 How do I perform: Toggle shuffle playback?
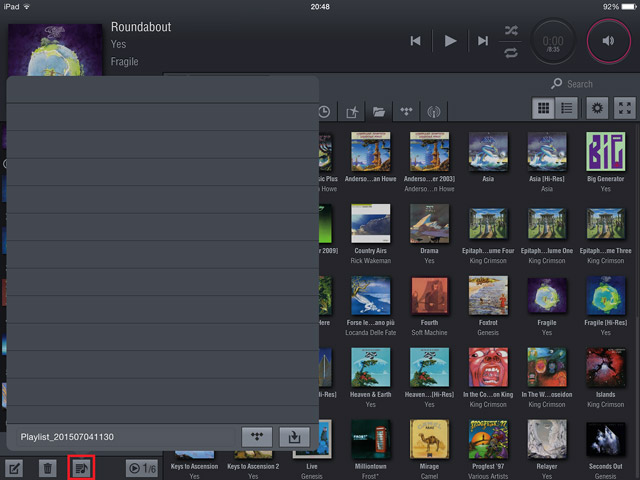tap(512, 30)
